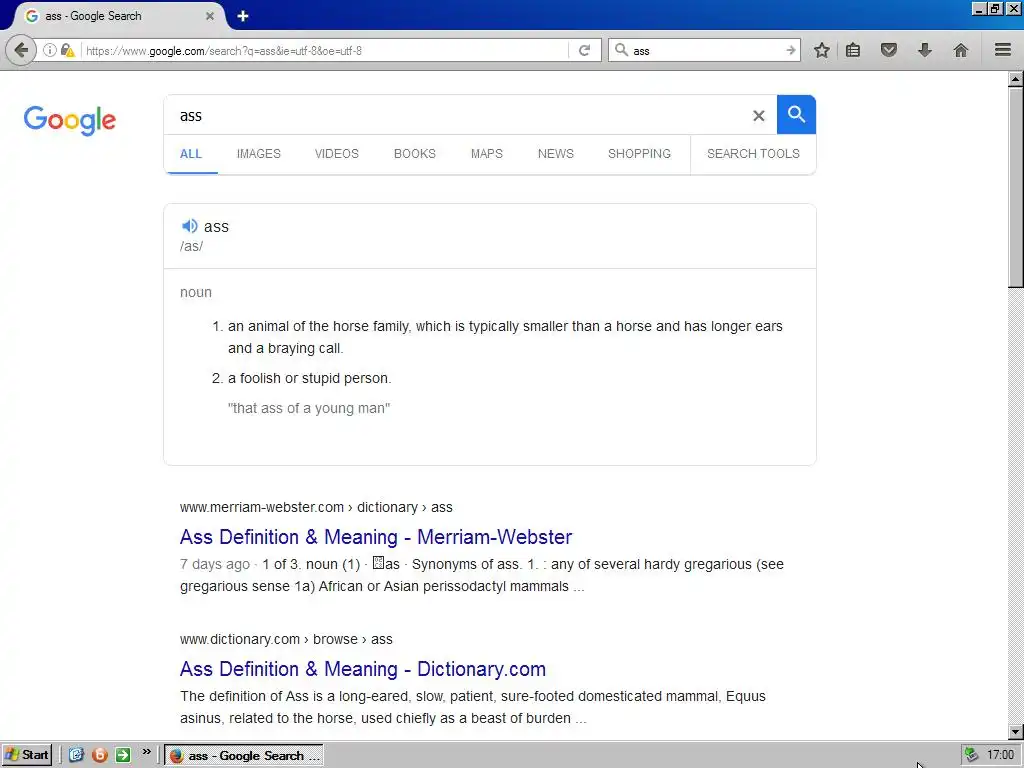Open the system tray network icon
This screenshot has height=768, width=1024.
click(972, 755)
